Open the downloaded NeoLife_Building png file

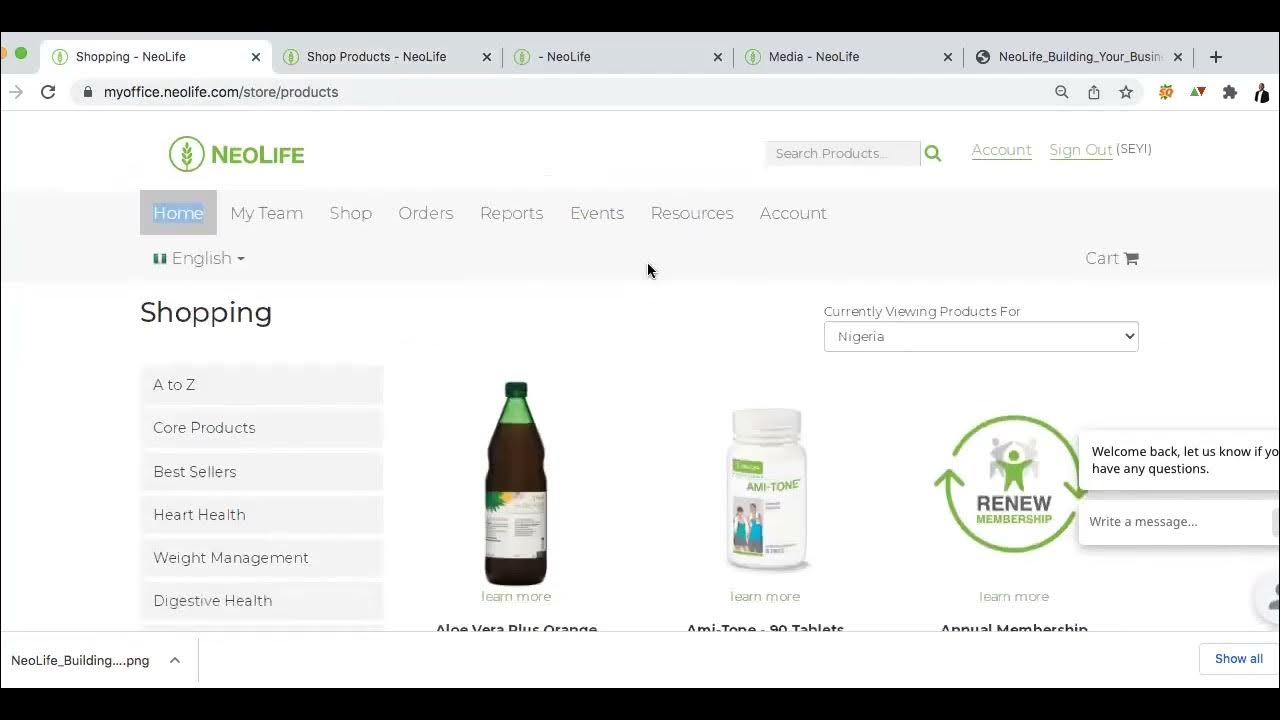pos(80,660)
